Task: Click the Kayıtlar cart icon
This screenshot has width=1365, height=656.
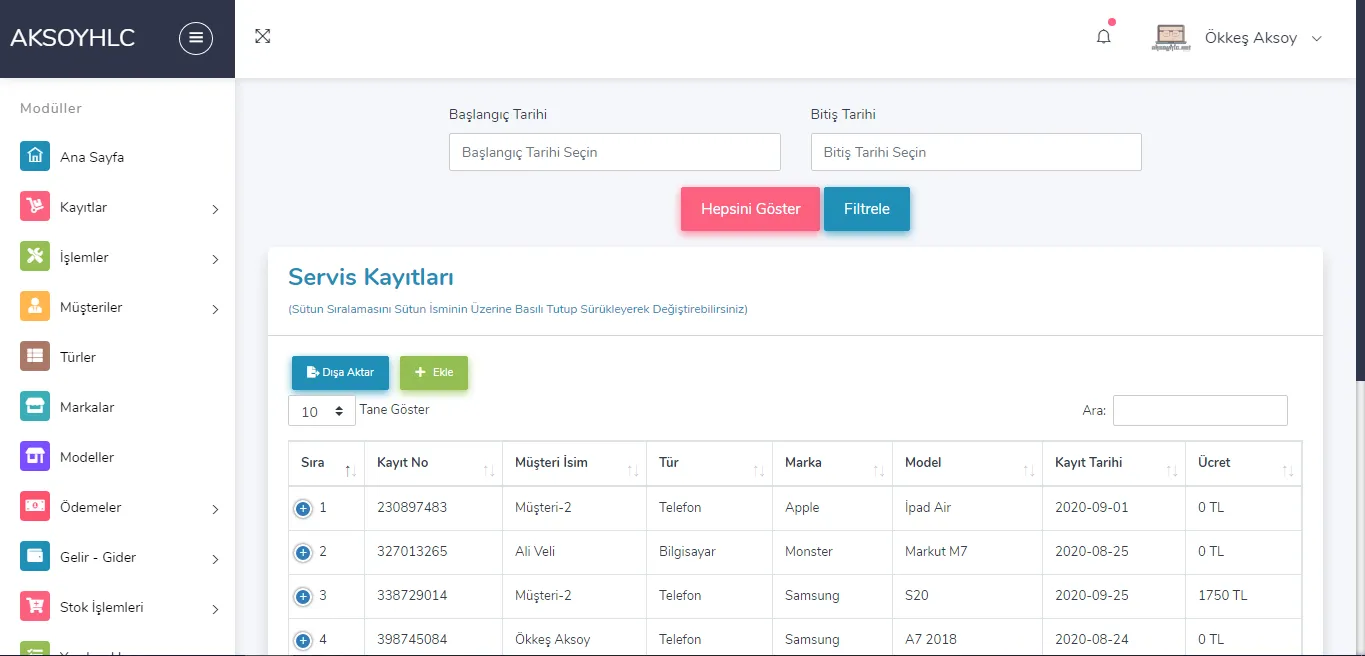Action: [x=35, y=207]
